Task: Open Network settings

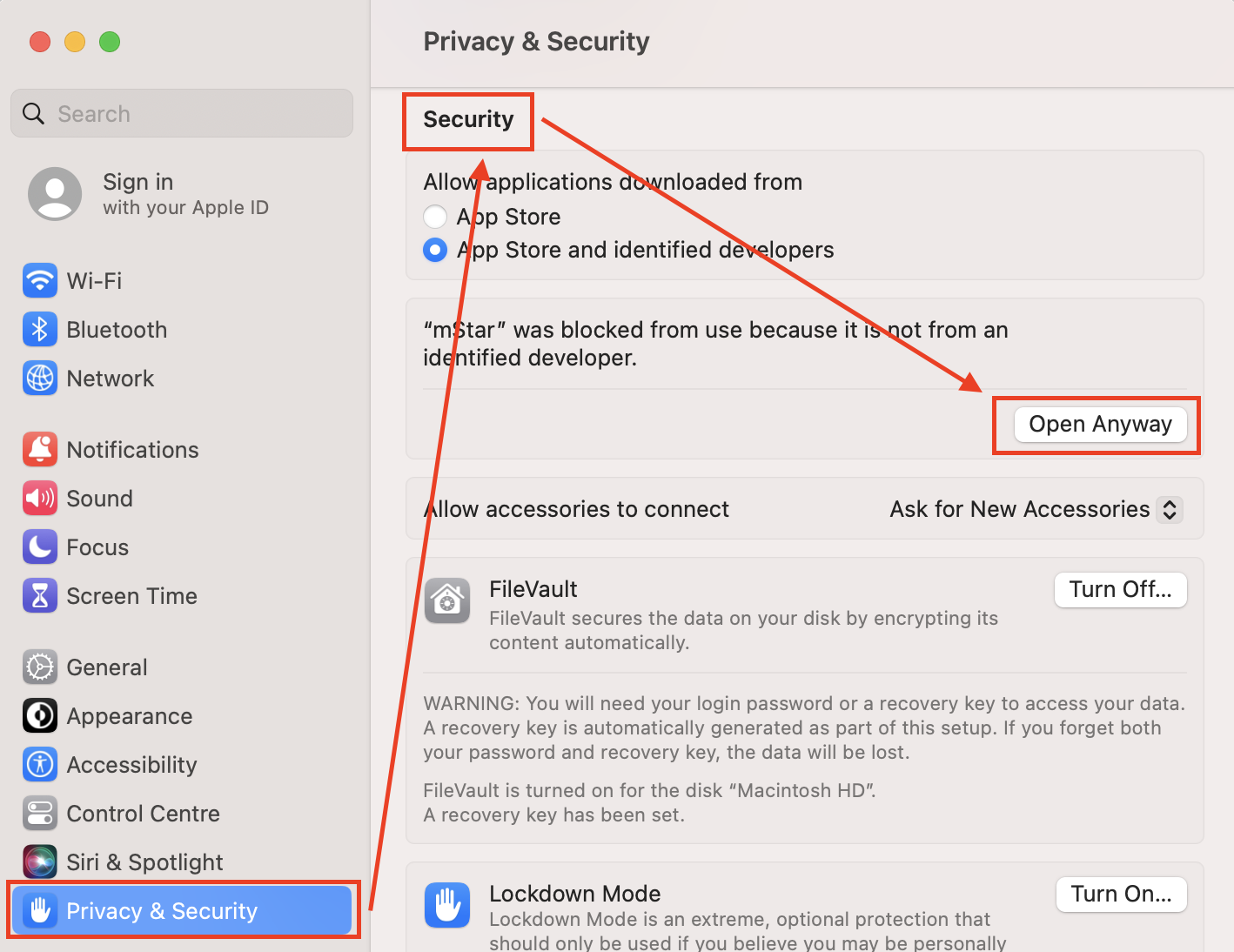Action: pyautogui.click(x=40, y=378)
